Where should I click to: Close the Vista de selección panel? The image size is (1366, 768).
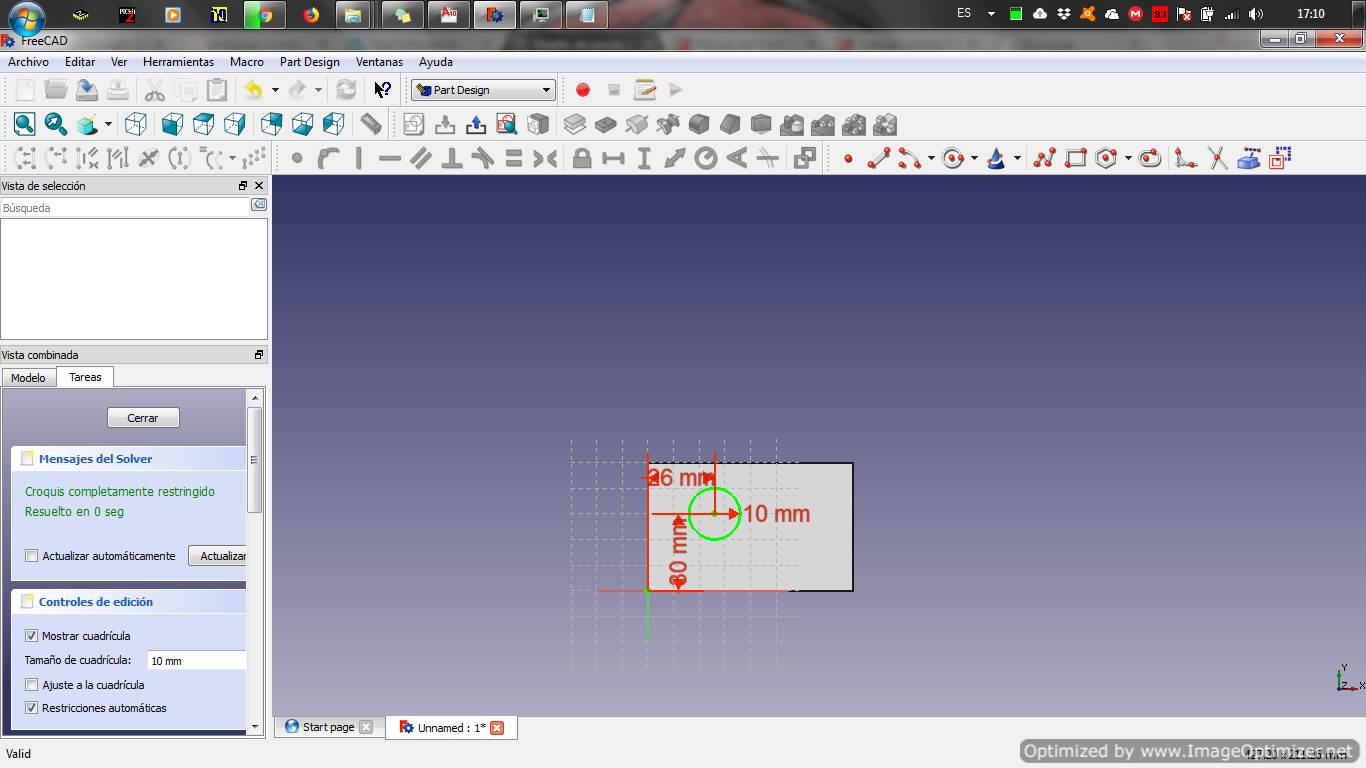(259, 186)
